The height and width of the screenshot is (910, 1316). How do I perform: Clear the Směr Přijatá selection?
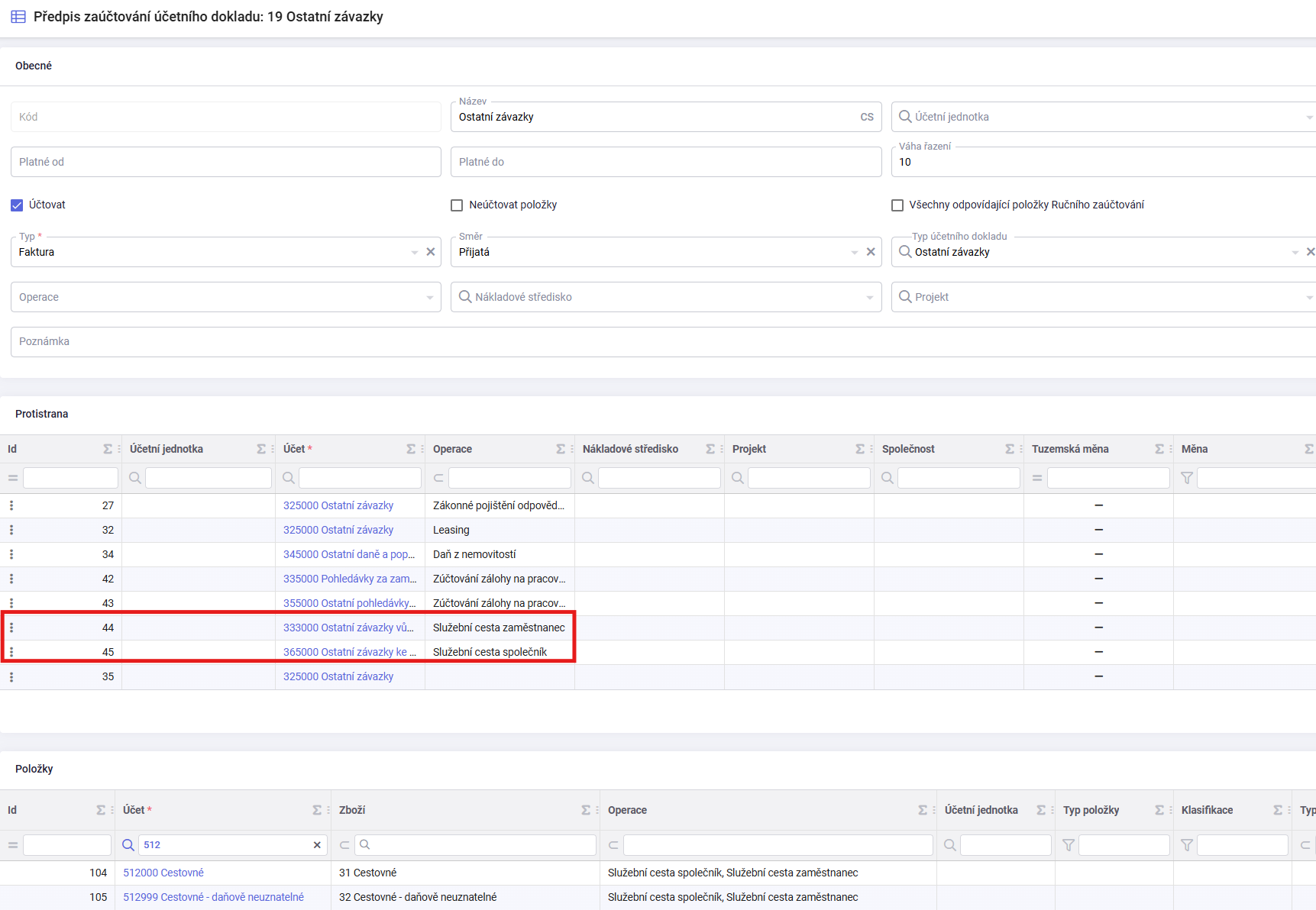click(871, 252)
